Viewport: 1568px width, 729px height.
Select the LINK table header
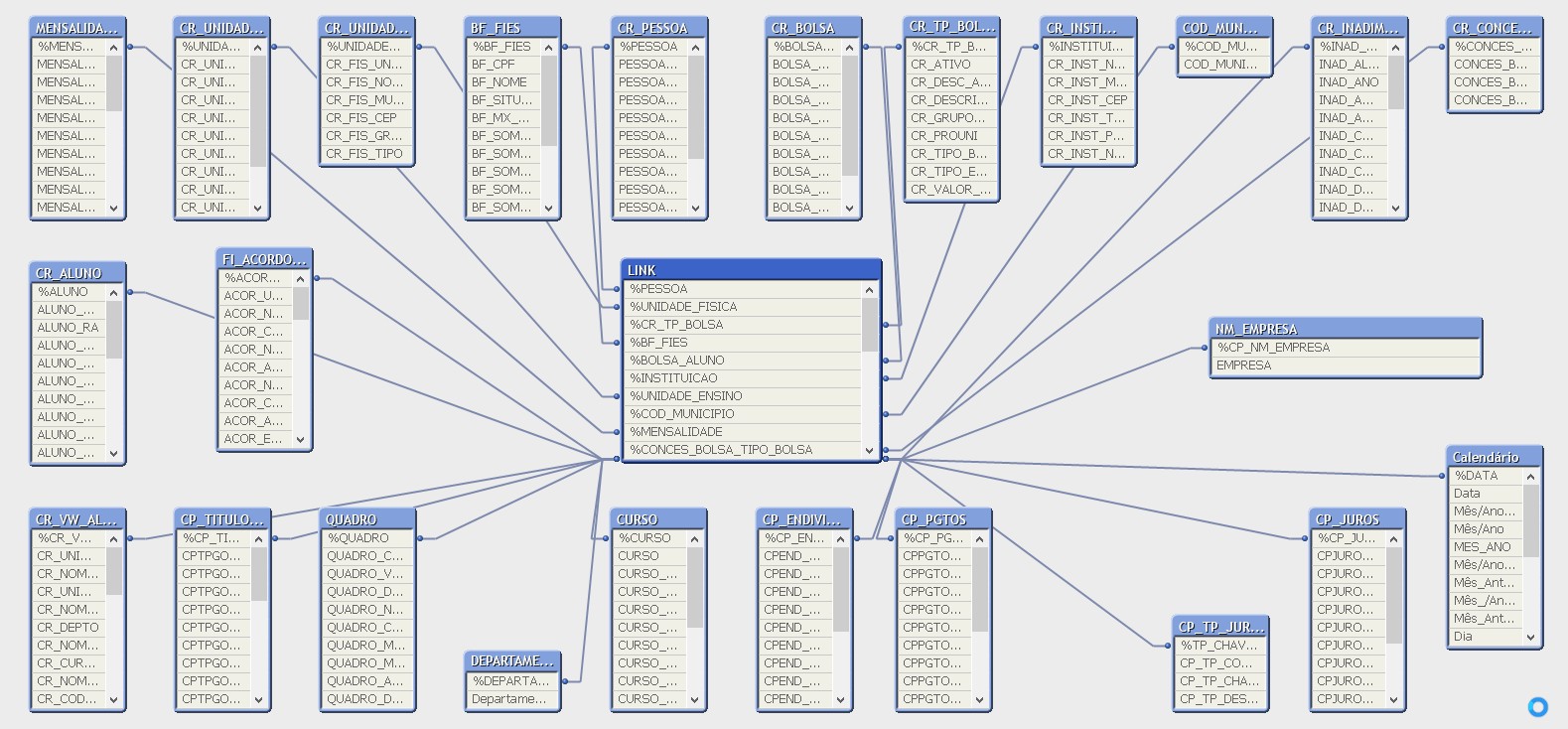coord(751,270)
